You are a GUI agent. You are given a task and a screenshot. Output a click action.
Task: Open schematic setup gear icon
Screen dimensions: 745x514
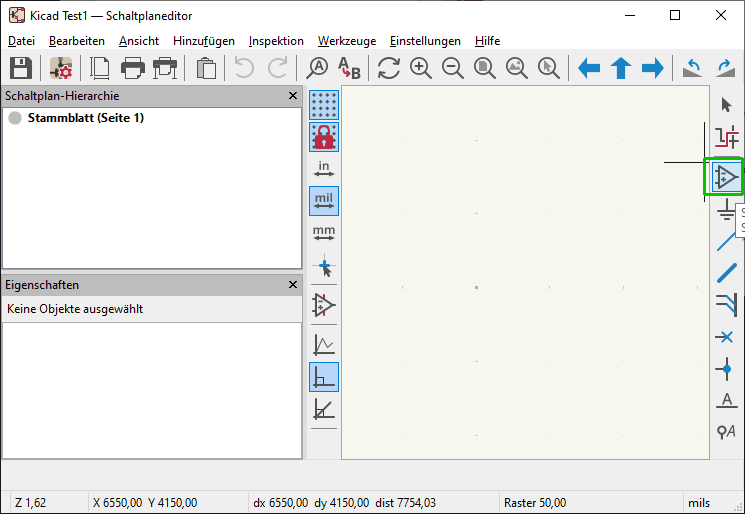61,68
